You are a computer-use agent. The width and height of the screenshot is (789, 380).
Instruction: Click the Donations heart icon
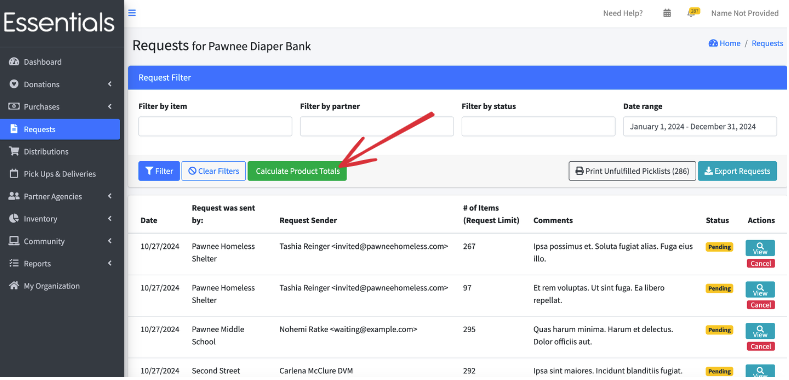tap(14, 84)
